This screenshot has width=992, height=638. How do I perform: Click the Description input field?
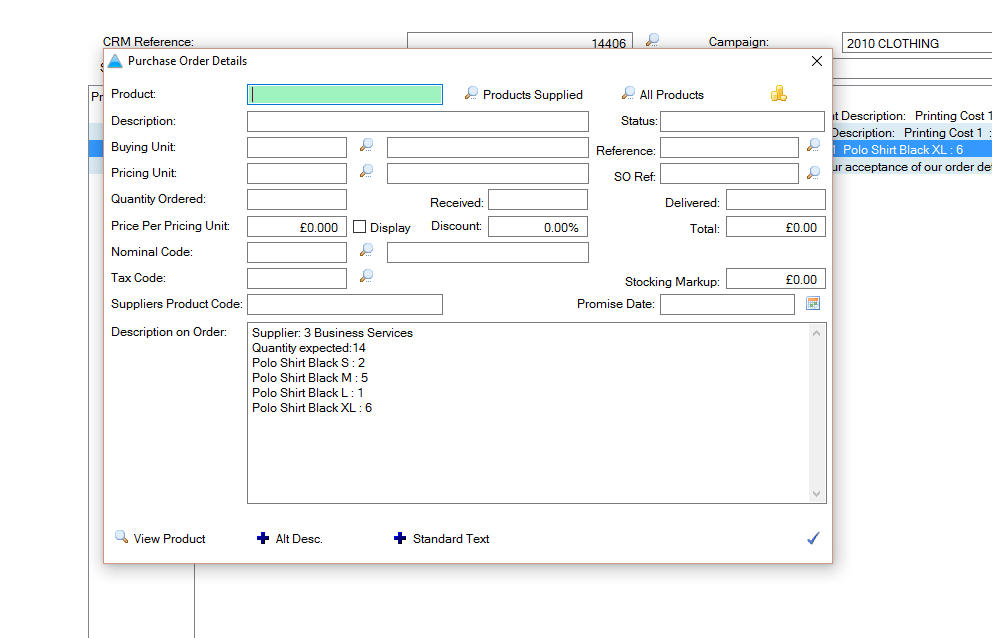(x=418, y=122)
